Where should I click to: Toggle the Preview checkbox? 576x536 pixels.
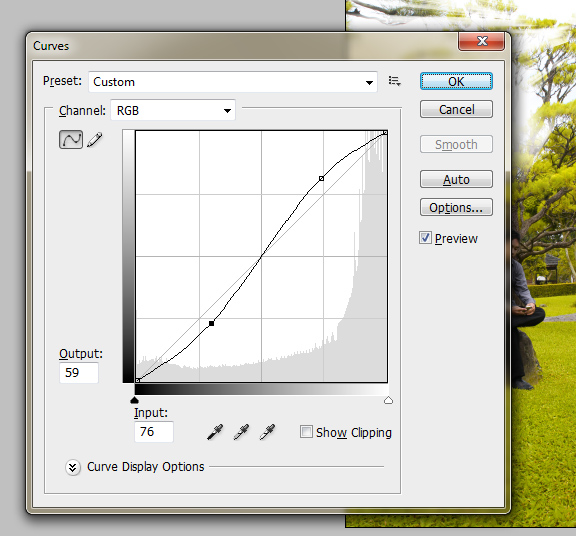pyautogui.click(x=425, y=238)
